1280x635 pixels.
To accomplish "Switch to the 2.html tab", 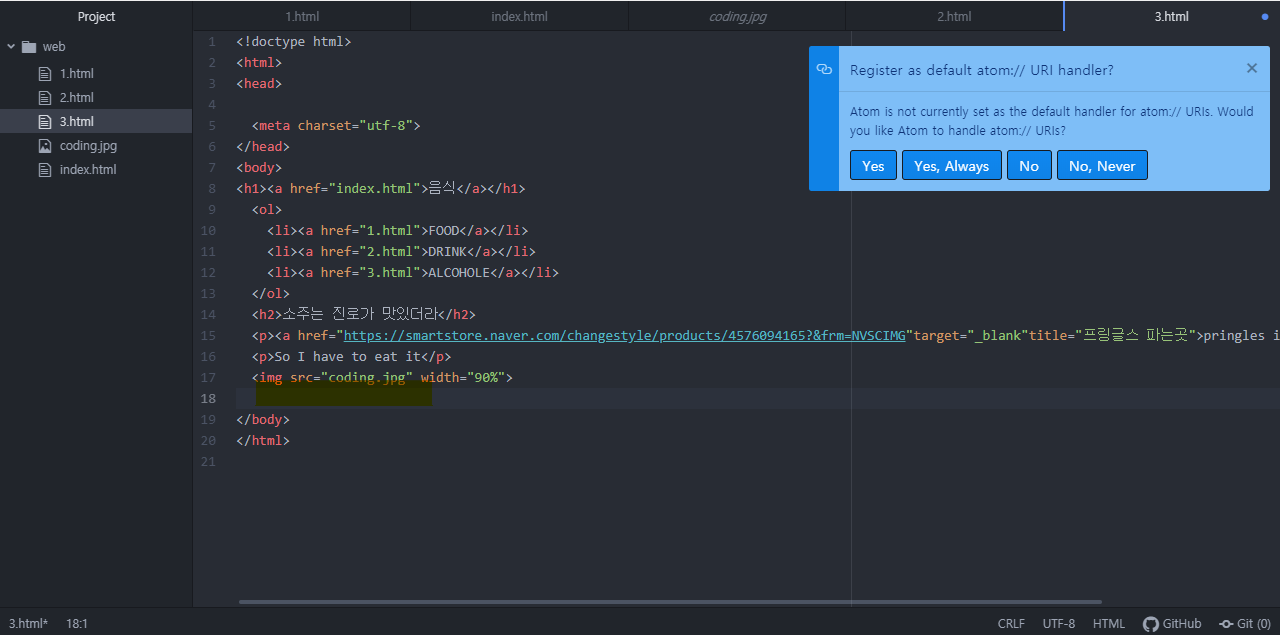I will (x=954, y=16).
